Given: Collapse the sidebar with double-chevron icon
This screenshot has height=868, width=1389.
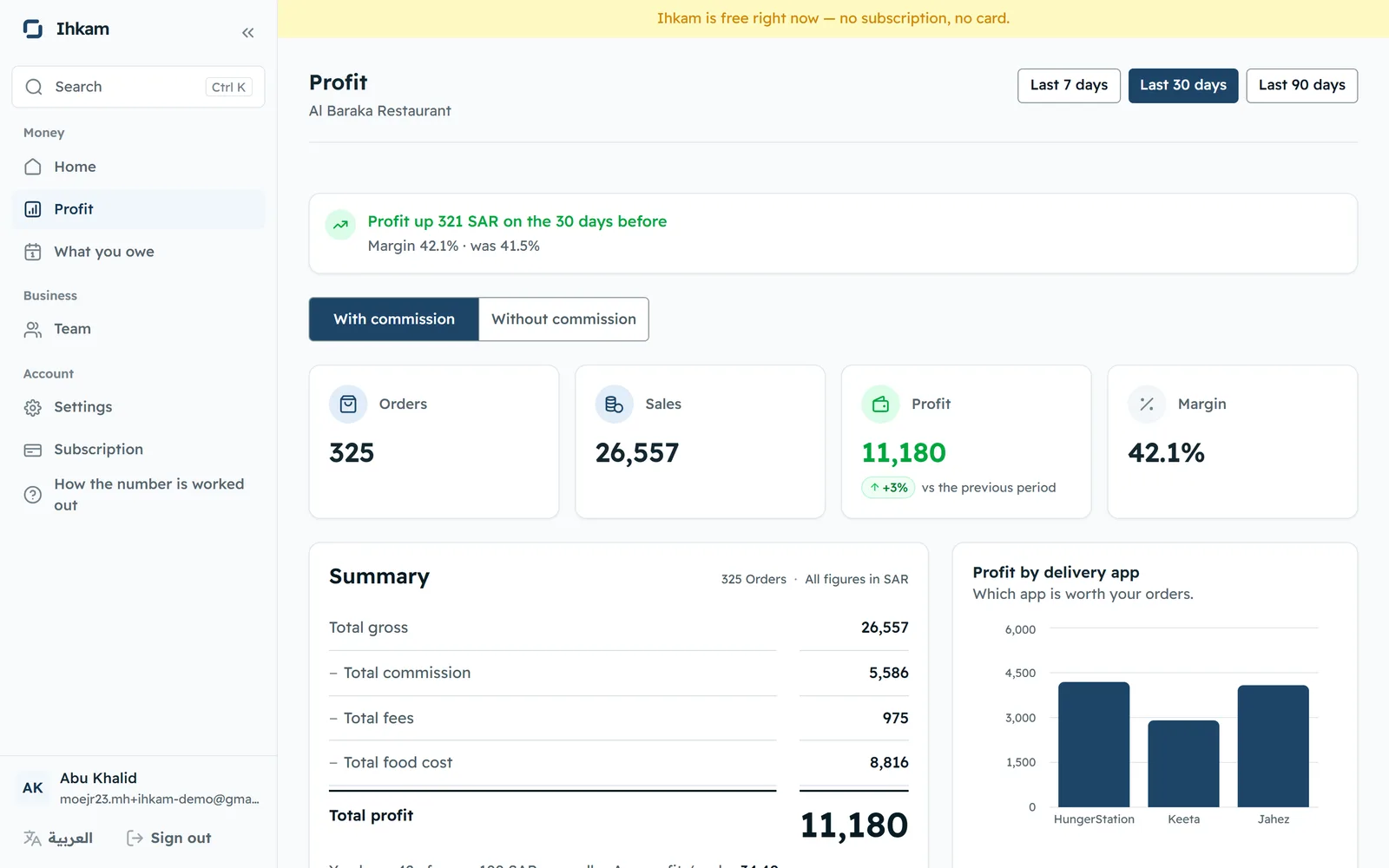Looking at the screenshot, I should coord(248,33).
